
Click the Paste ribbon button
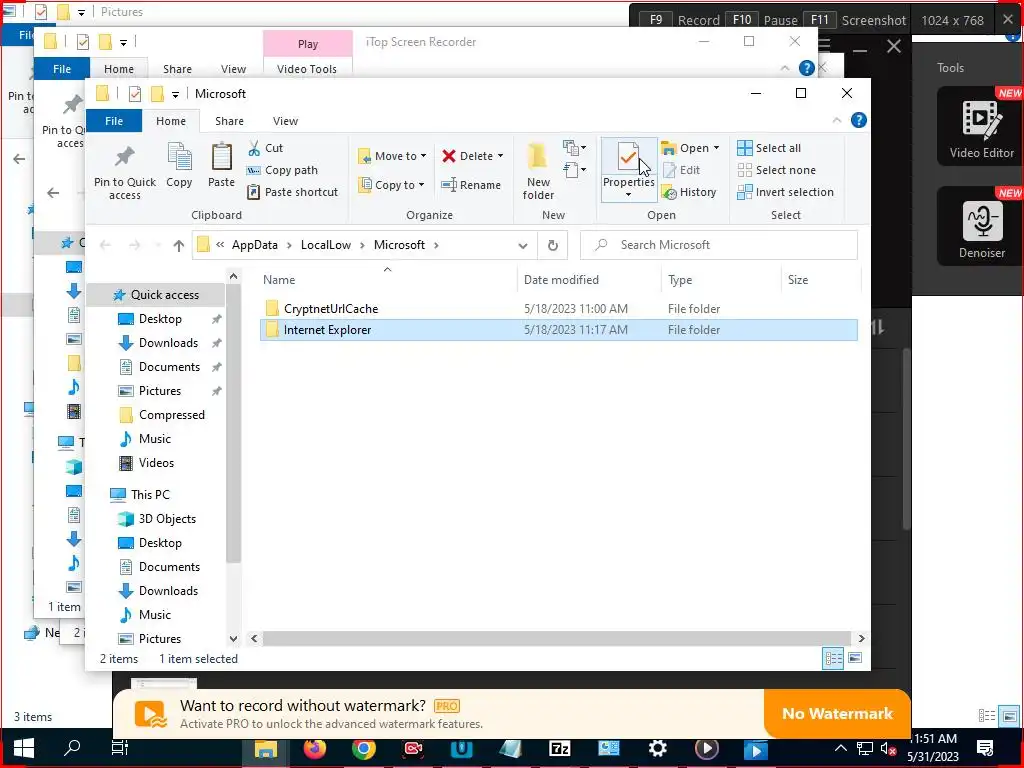tap(221, 166)
